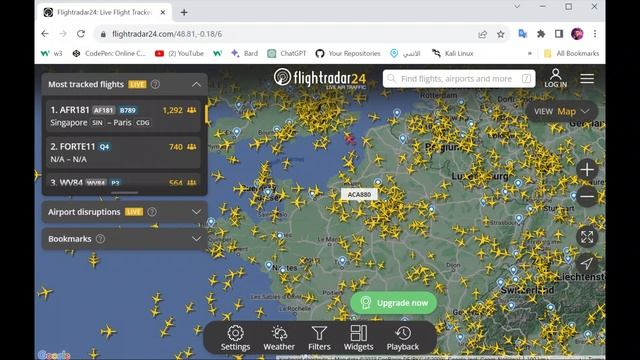Viewport: 640px width, 360px height.
Task: Show more bookmarks with chevron
Action: tap(529, 53)
